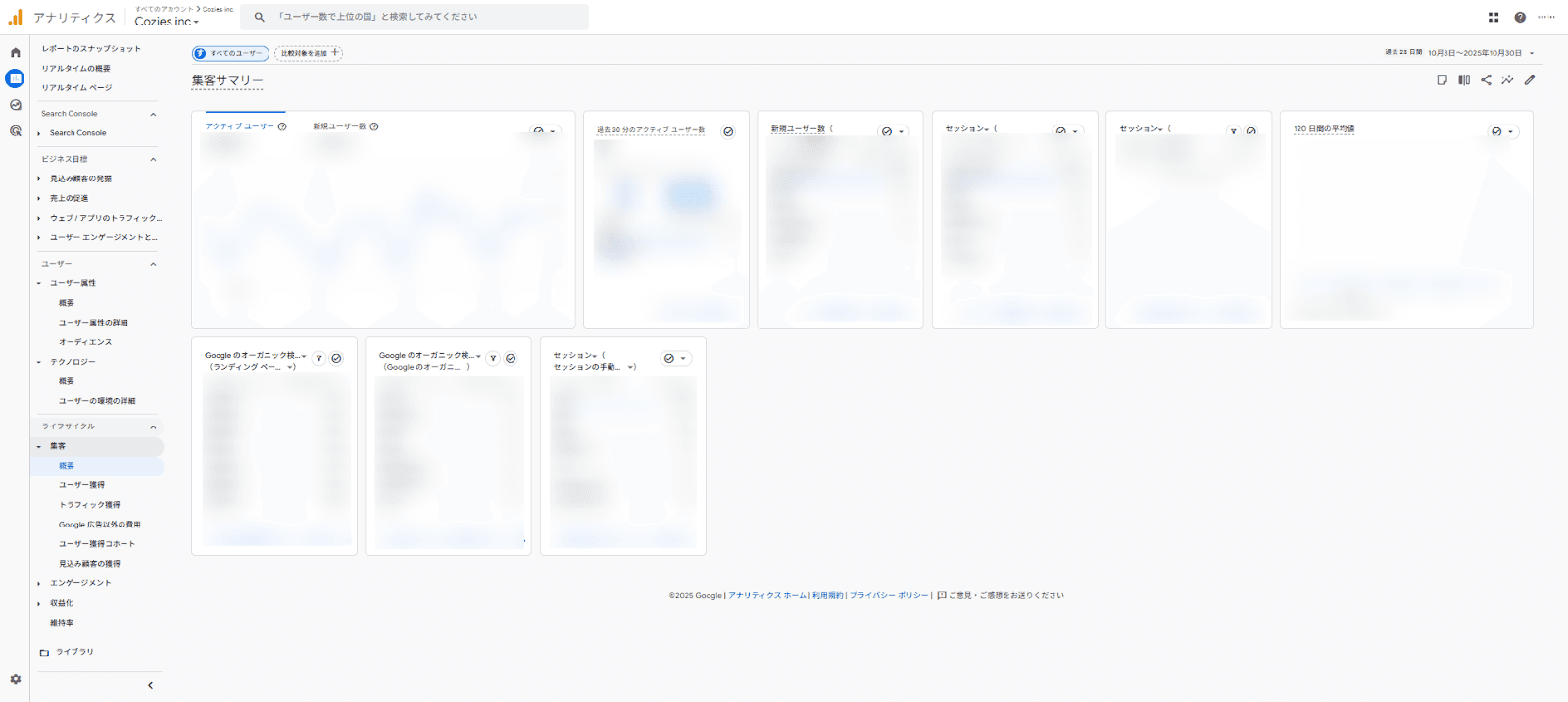Expand 売上の促進 tree item
This screenshot has height=702, width=1568.
click(x=39, y=198)
